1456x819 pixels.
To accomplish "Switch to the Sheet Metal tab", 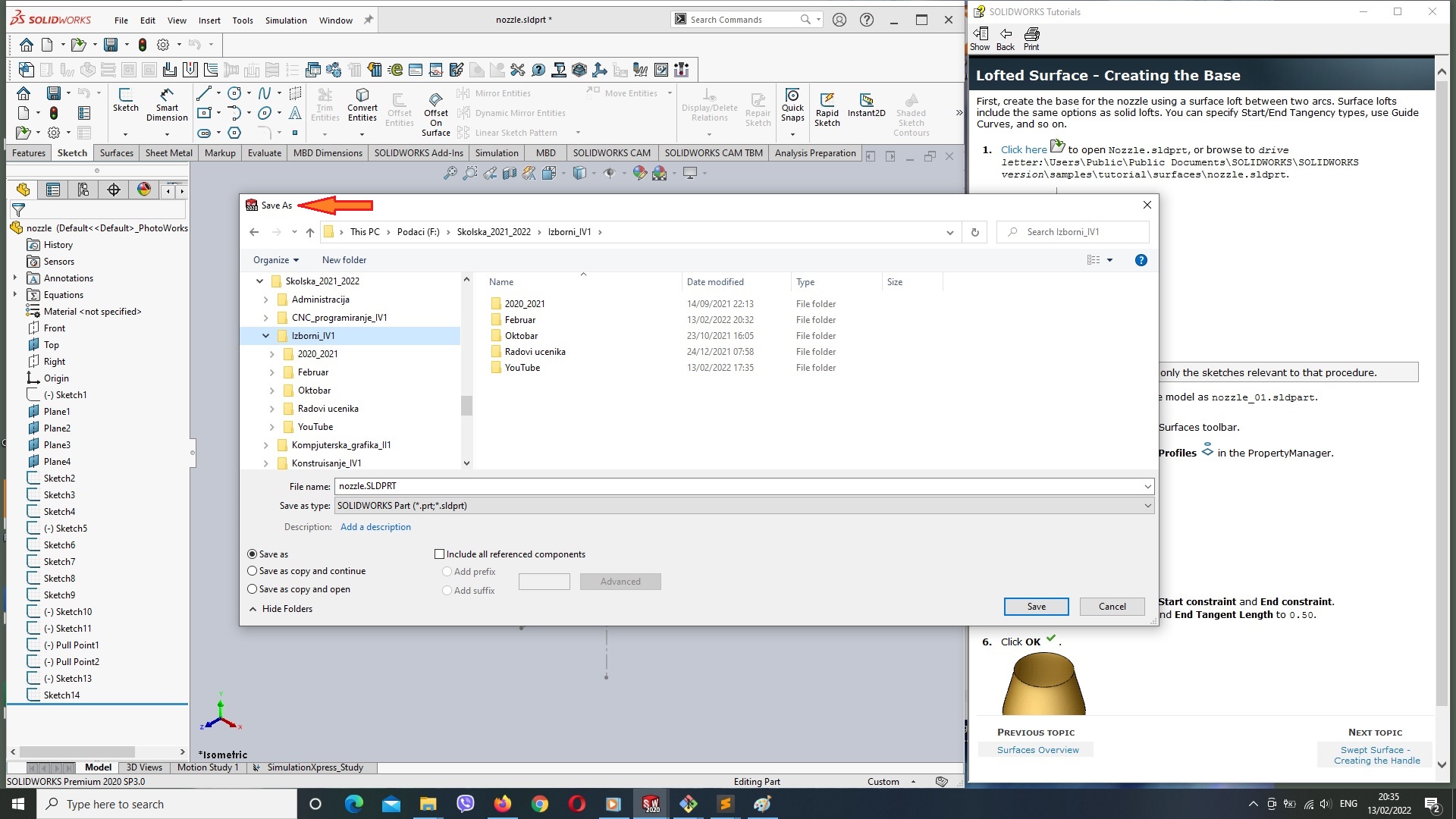I will (168, 153).
